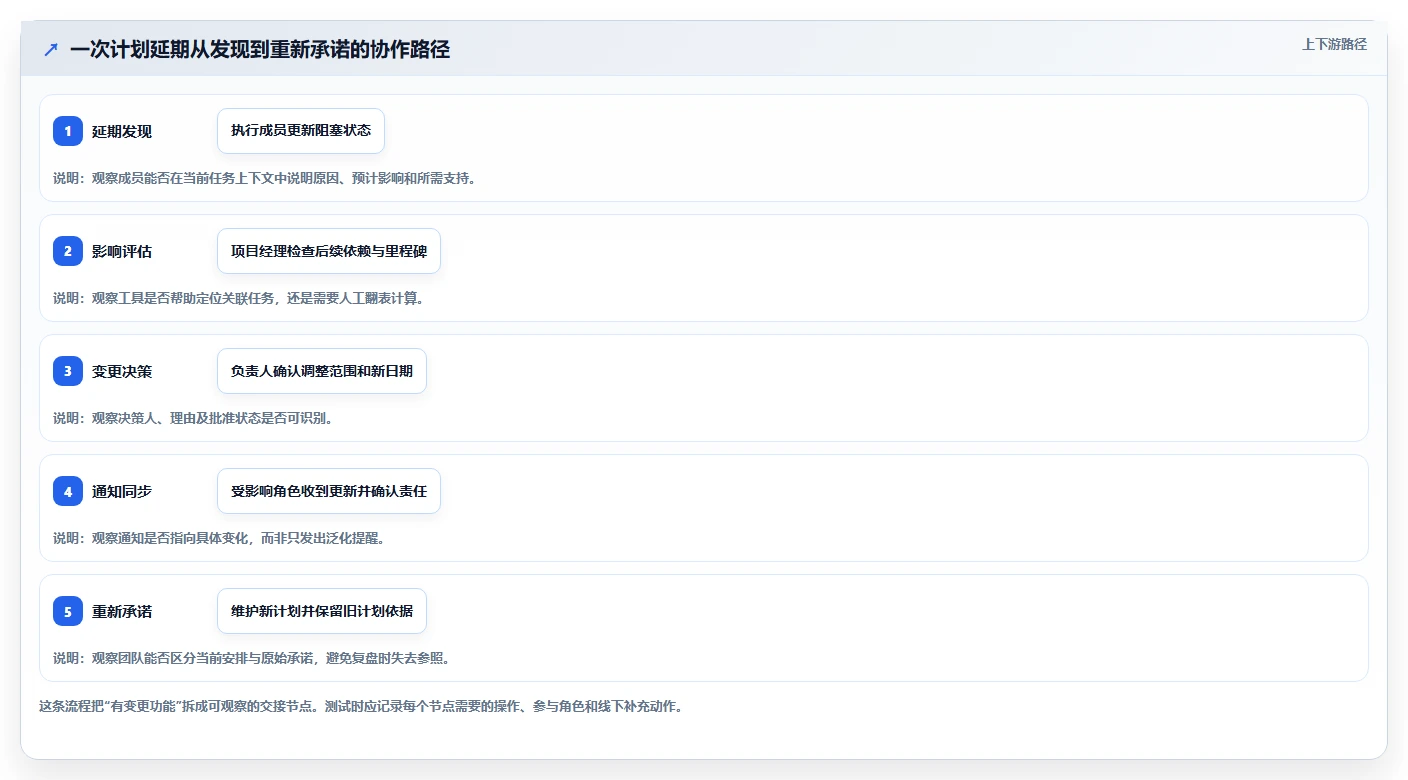
Task: Click the 通知同步 step label
Action: click(122, 491)
